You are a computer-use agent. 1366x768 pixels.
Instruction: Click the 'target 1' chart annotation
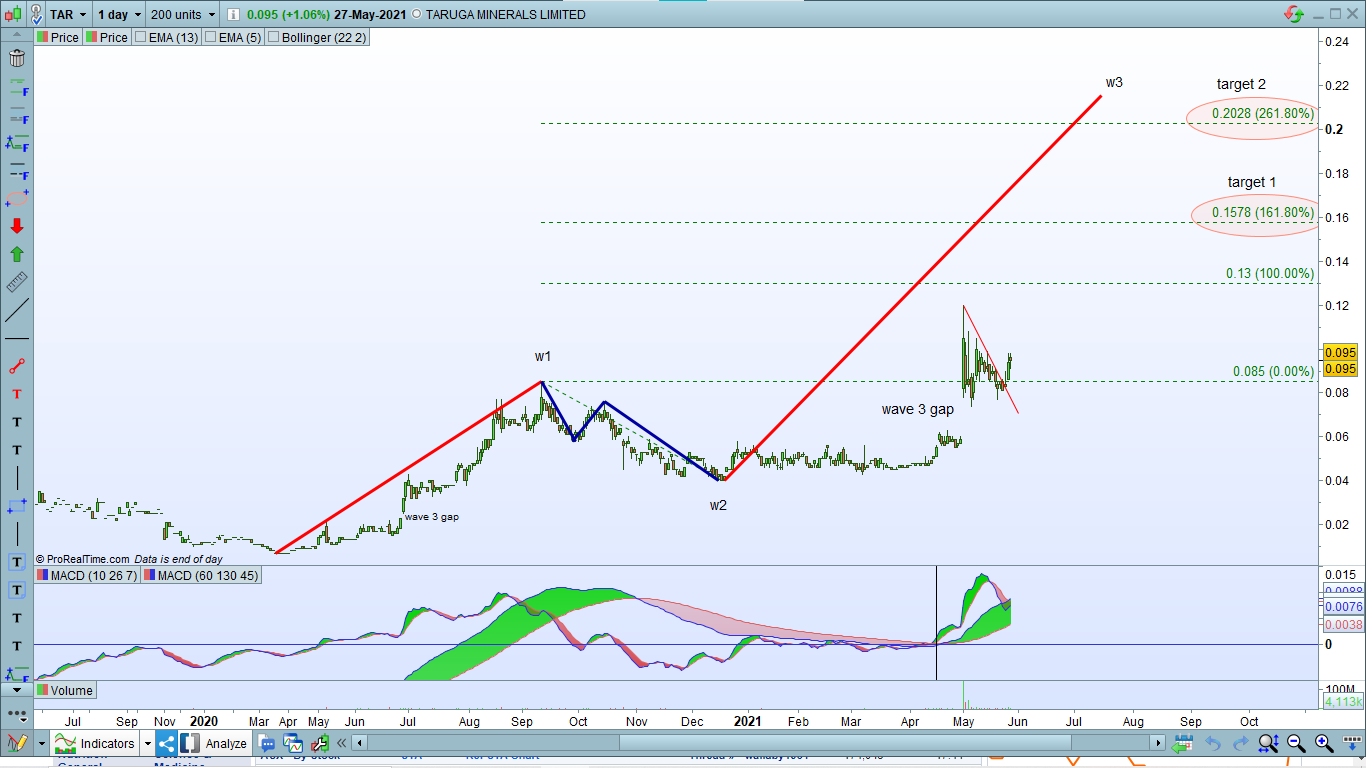(x=1252, y=182)
